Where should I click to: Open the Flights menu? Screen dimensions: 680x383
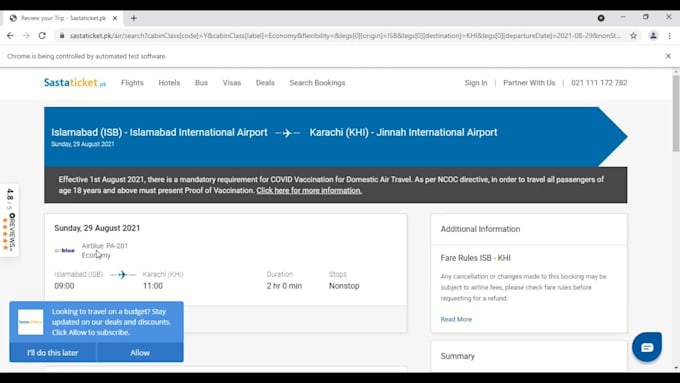click(x=132, y=82)
